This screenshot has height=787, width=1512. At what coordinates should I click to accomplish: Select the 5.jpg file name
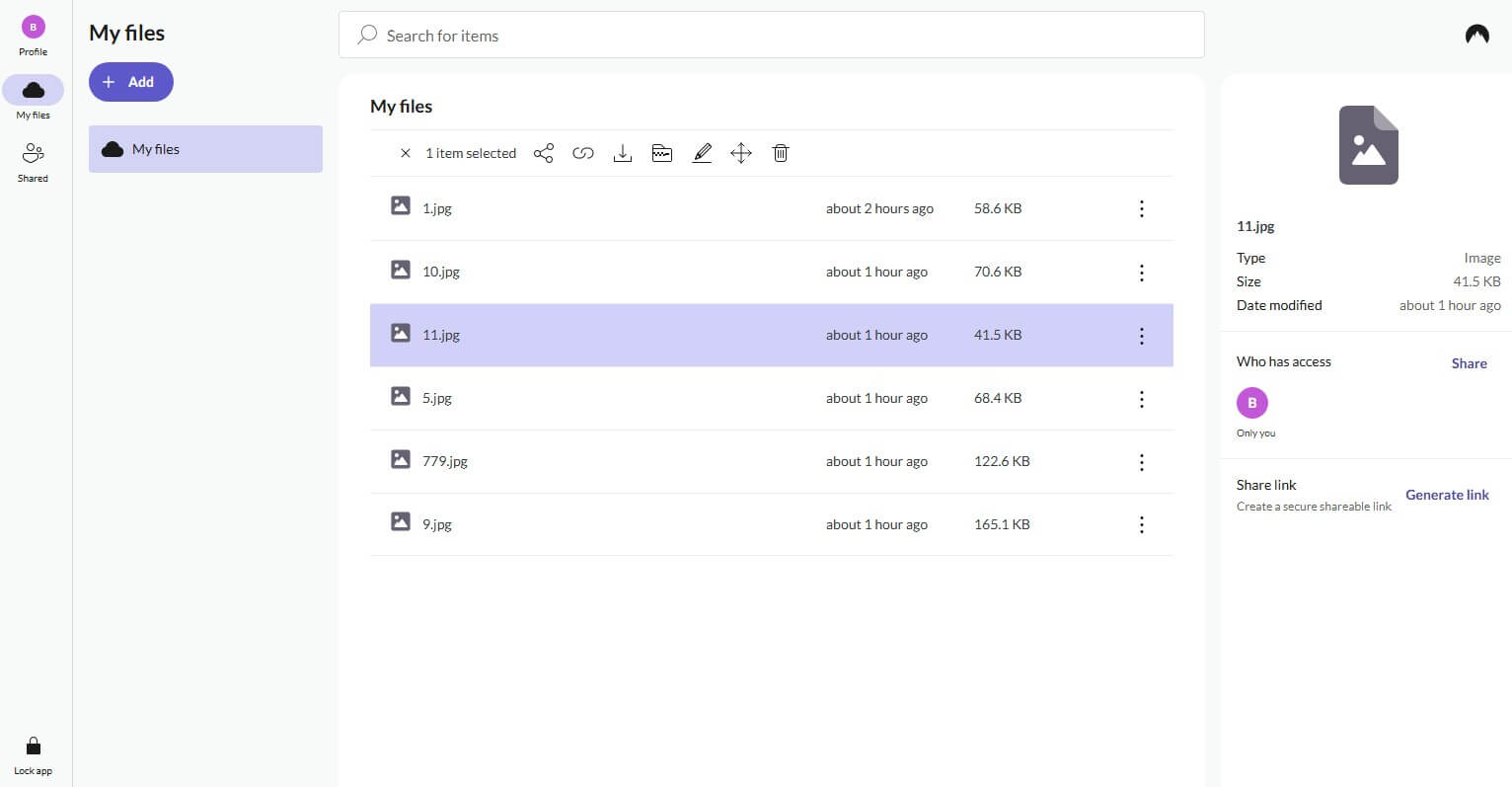[x=437, y=398]
